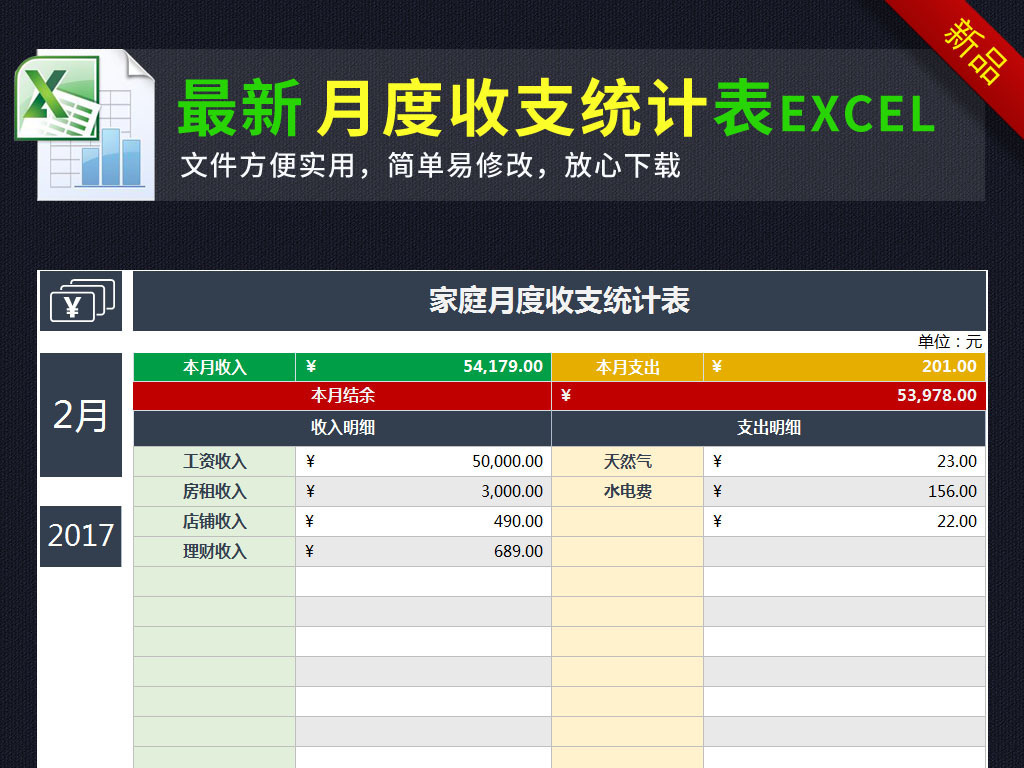Screen dimensions: 1024x768
Task: Select the red 本月结余 cell
Action: 342,396
